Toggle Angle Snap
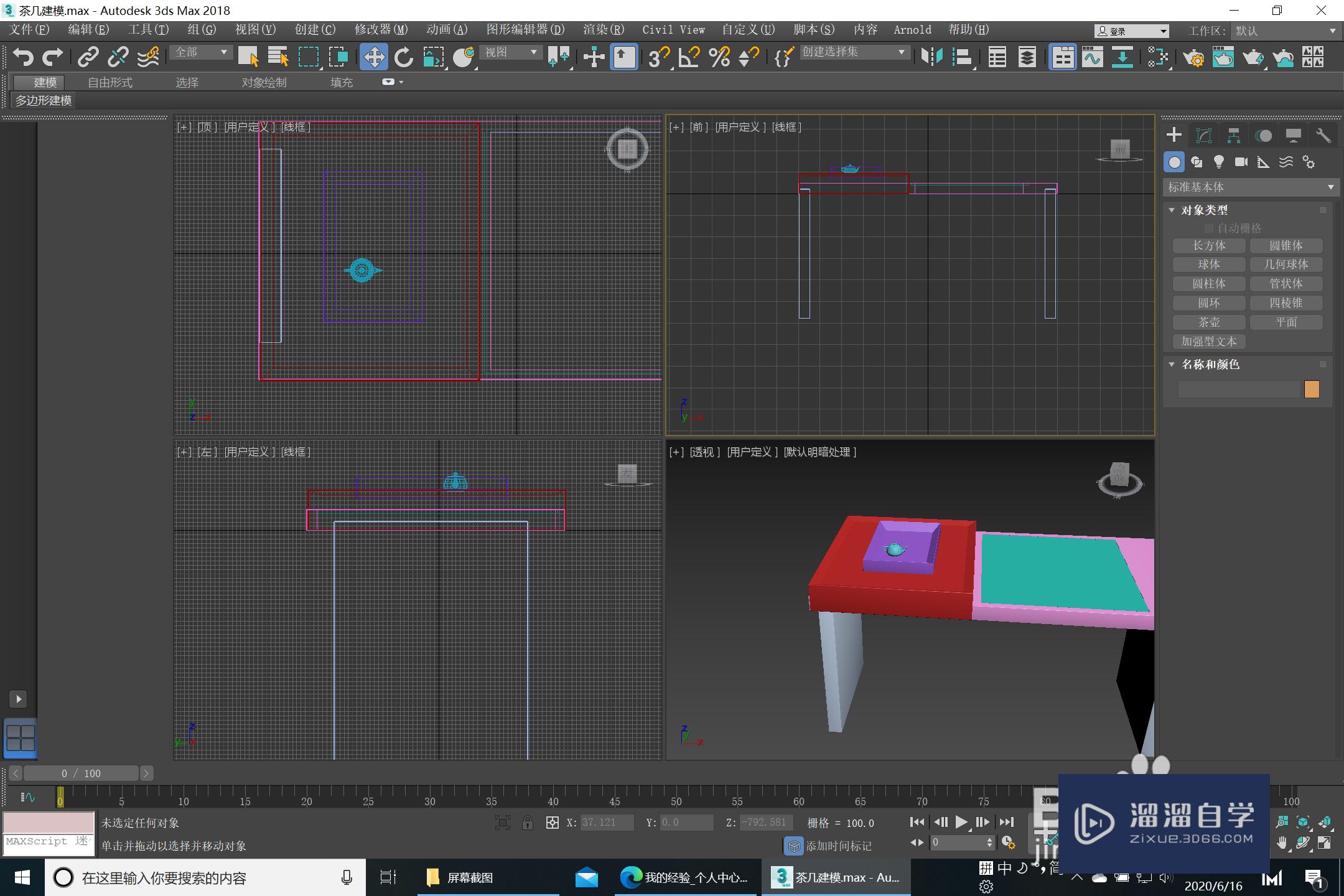 689,57
